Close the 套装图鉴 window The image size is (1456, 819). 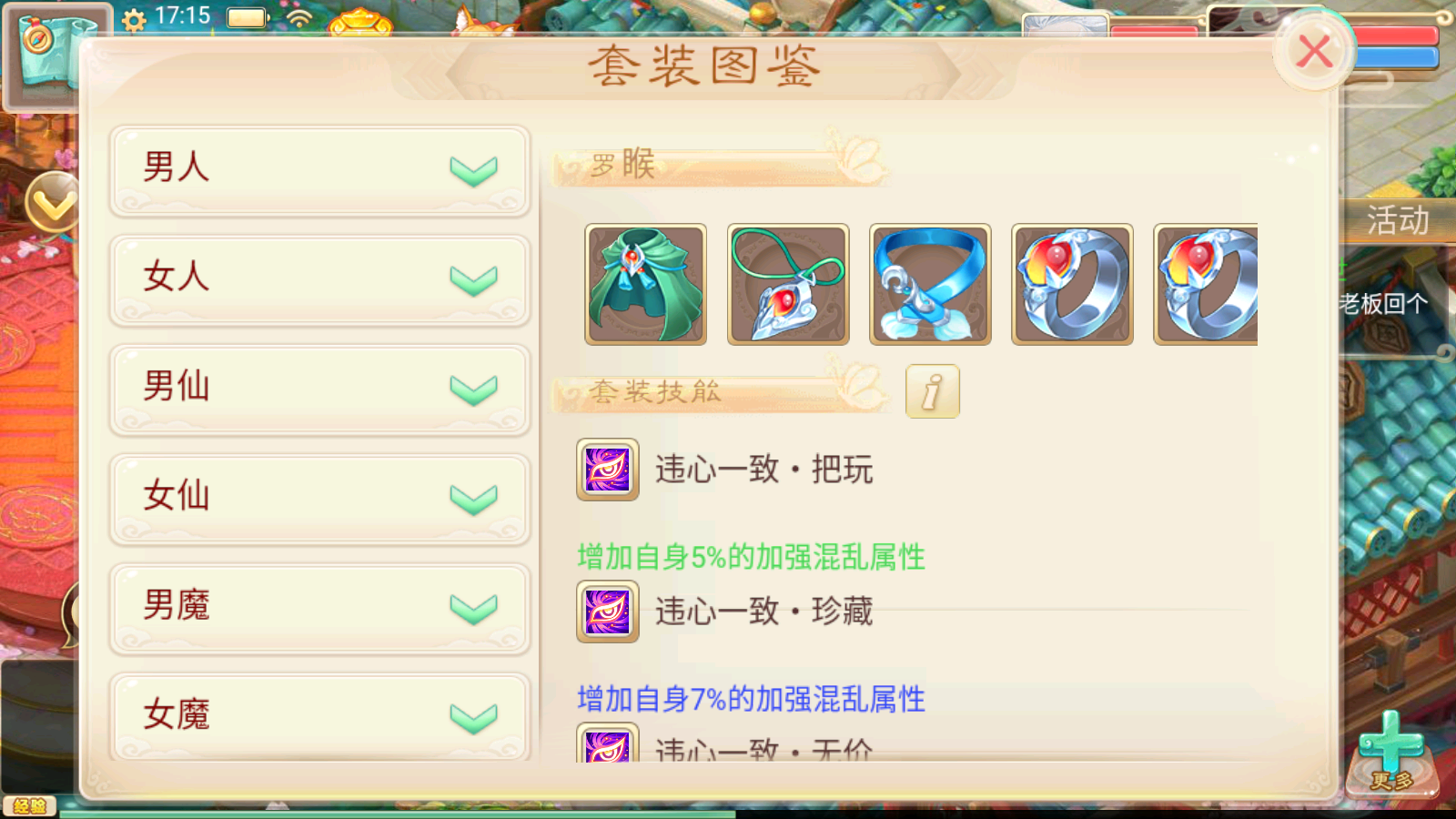point(1314,51)
